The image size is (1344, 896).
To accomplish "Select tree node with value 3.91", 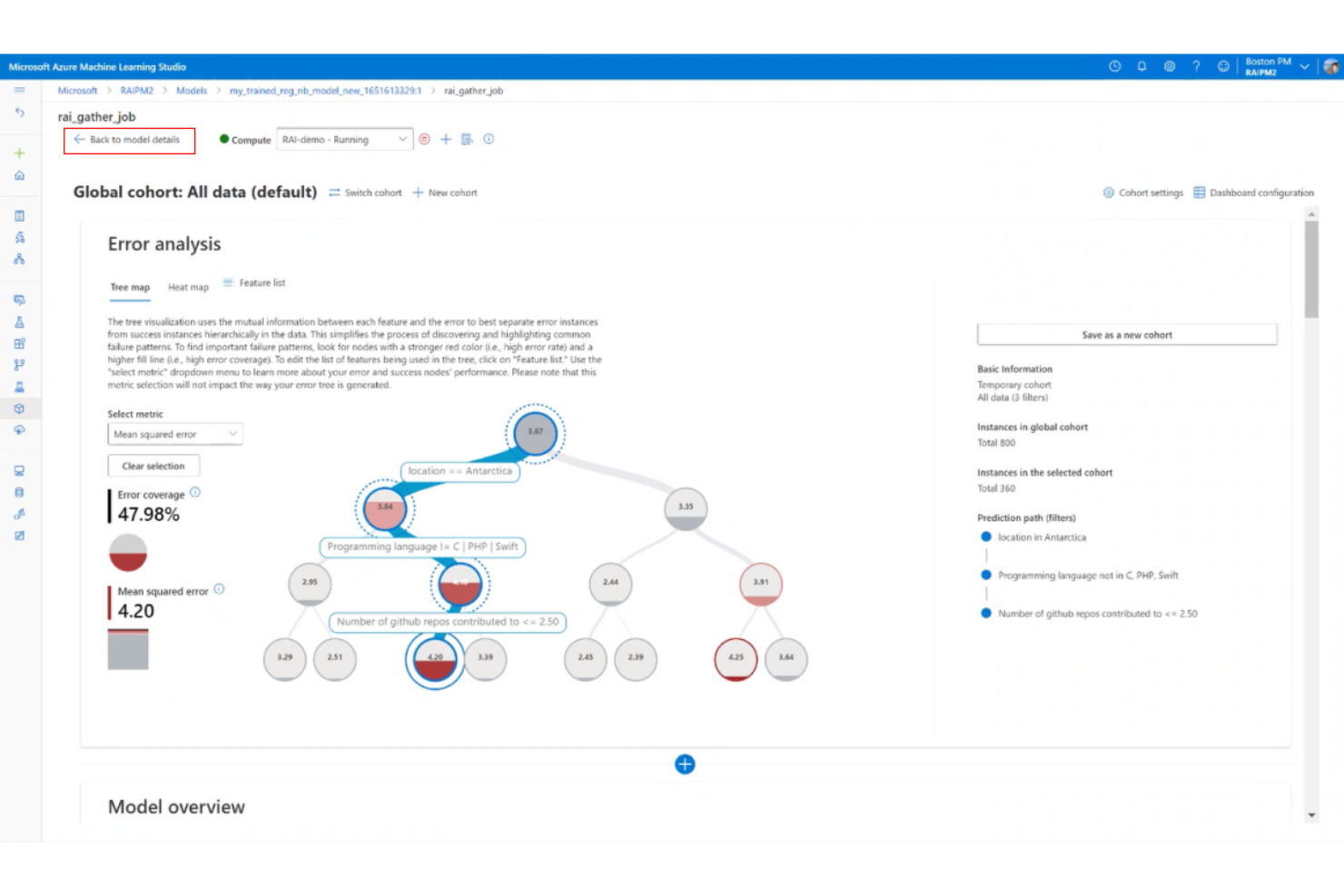I will (761, 584).
